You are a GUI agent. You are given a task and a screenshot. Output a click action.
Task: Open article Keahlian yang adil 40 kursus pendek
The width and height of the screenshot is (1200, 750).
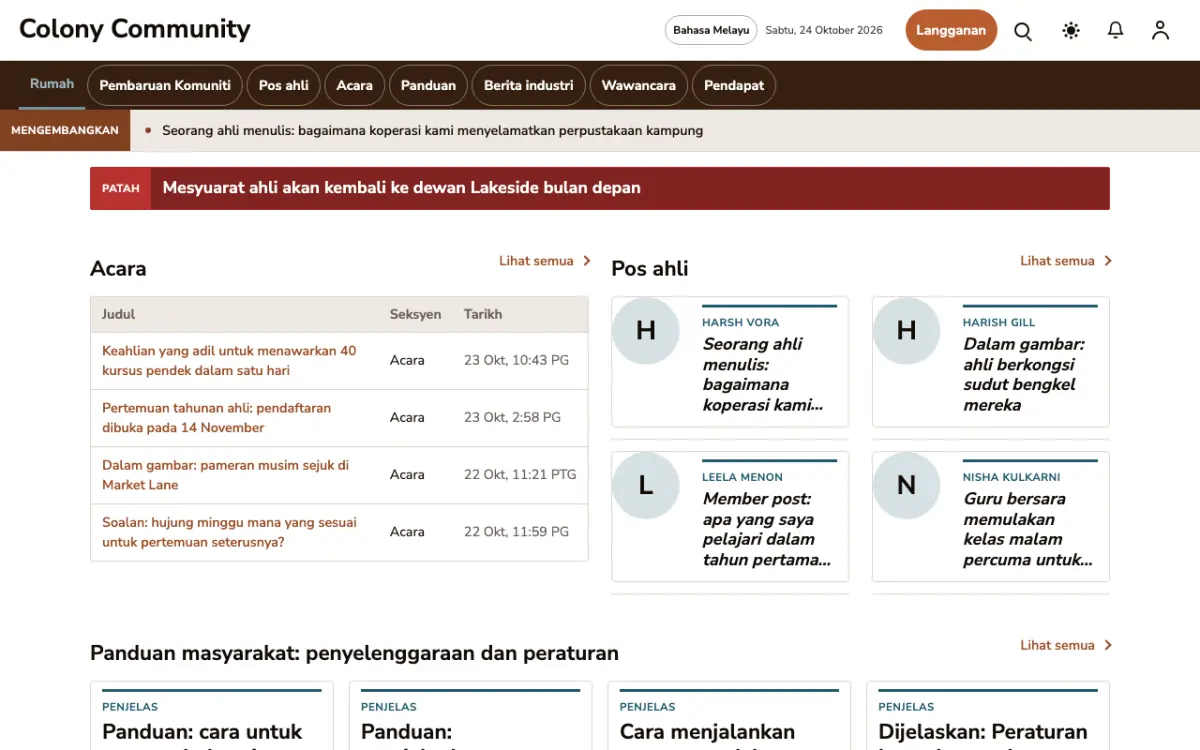pyautogui.click(x=229, y=360)
